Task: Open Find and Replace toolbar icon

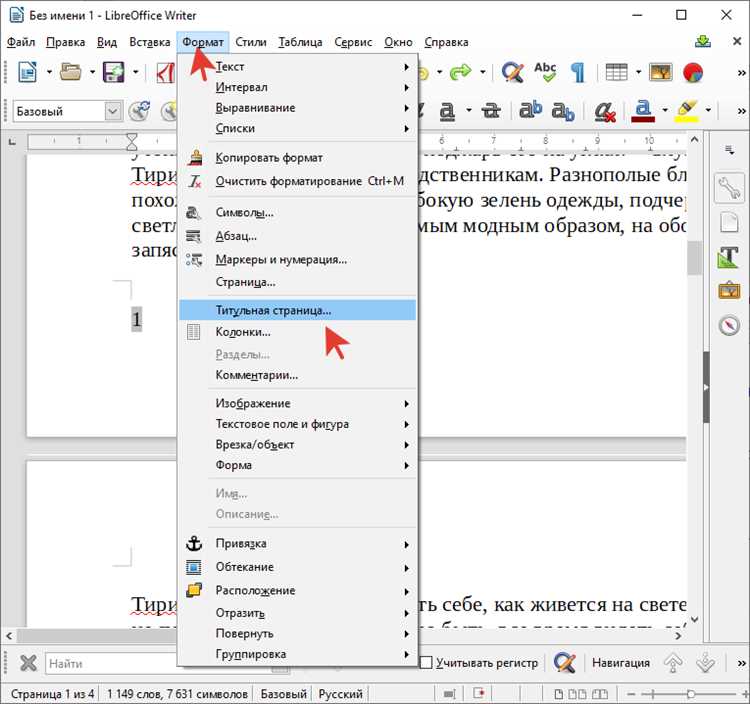Action: tap(513, 73)
